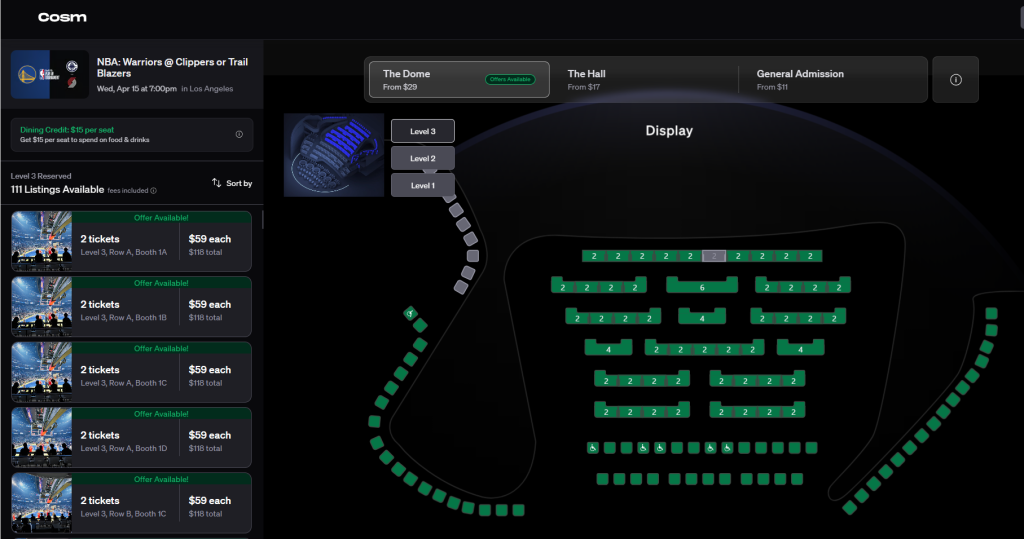Select the leftmost wheelchair accessible seat in the center row
This screenshot has width=1024, height=539.
point(593,448)
